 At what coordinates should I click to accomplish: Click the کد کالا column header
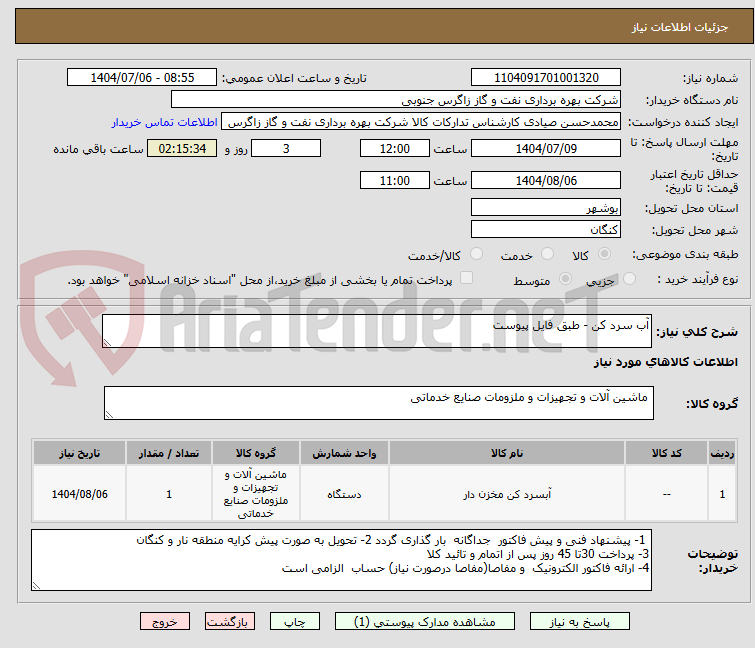(666, 453)
